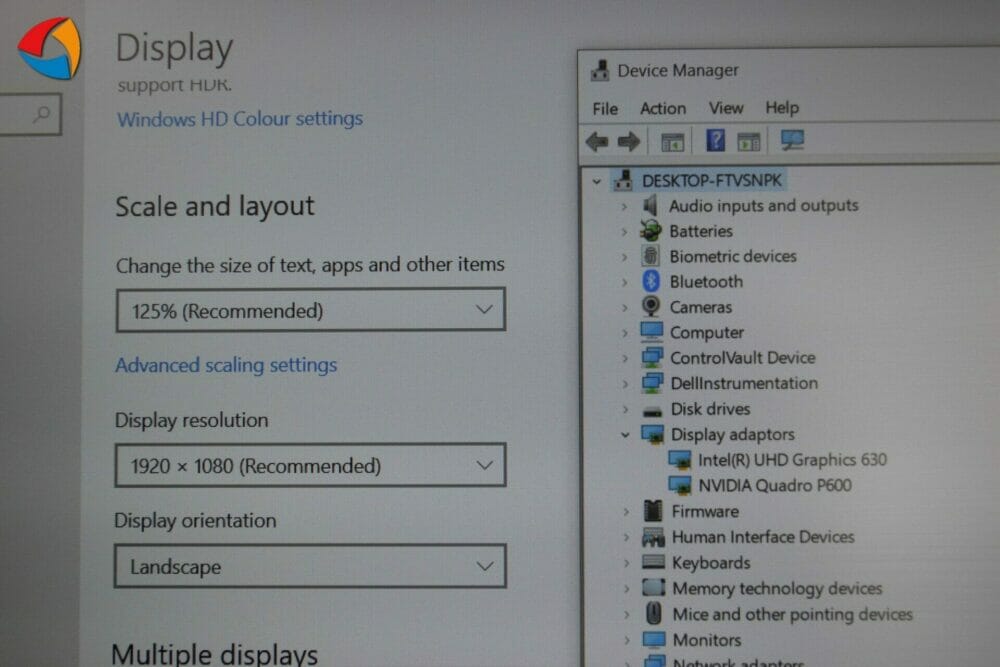Expand the Cameras node arrow

click(625, 307)
